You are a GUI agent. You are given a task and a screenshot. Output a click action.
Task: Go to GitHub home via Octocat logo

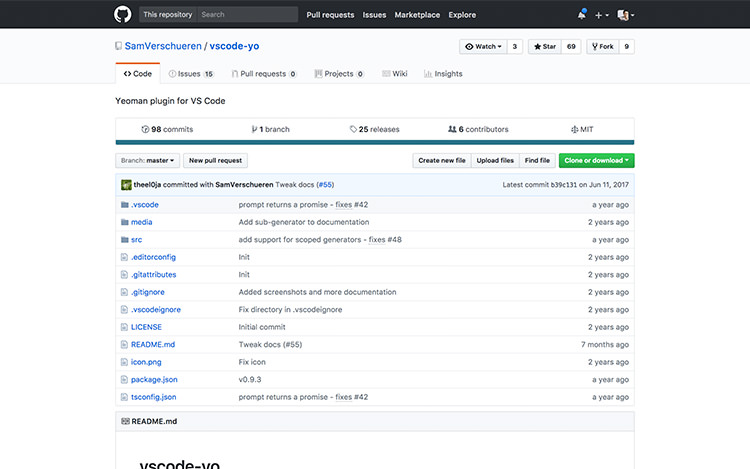[122, 14]
